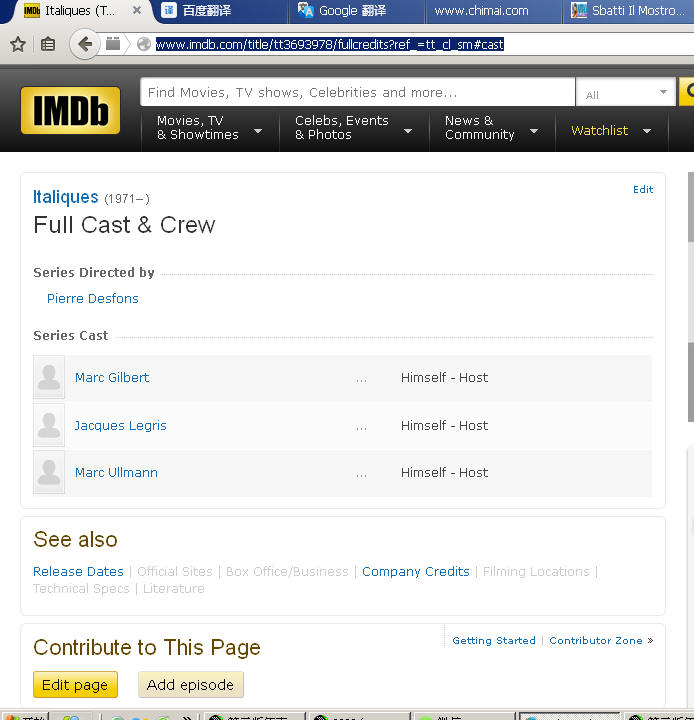Close the Italiques tab

point(137,10)
